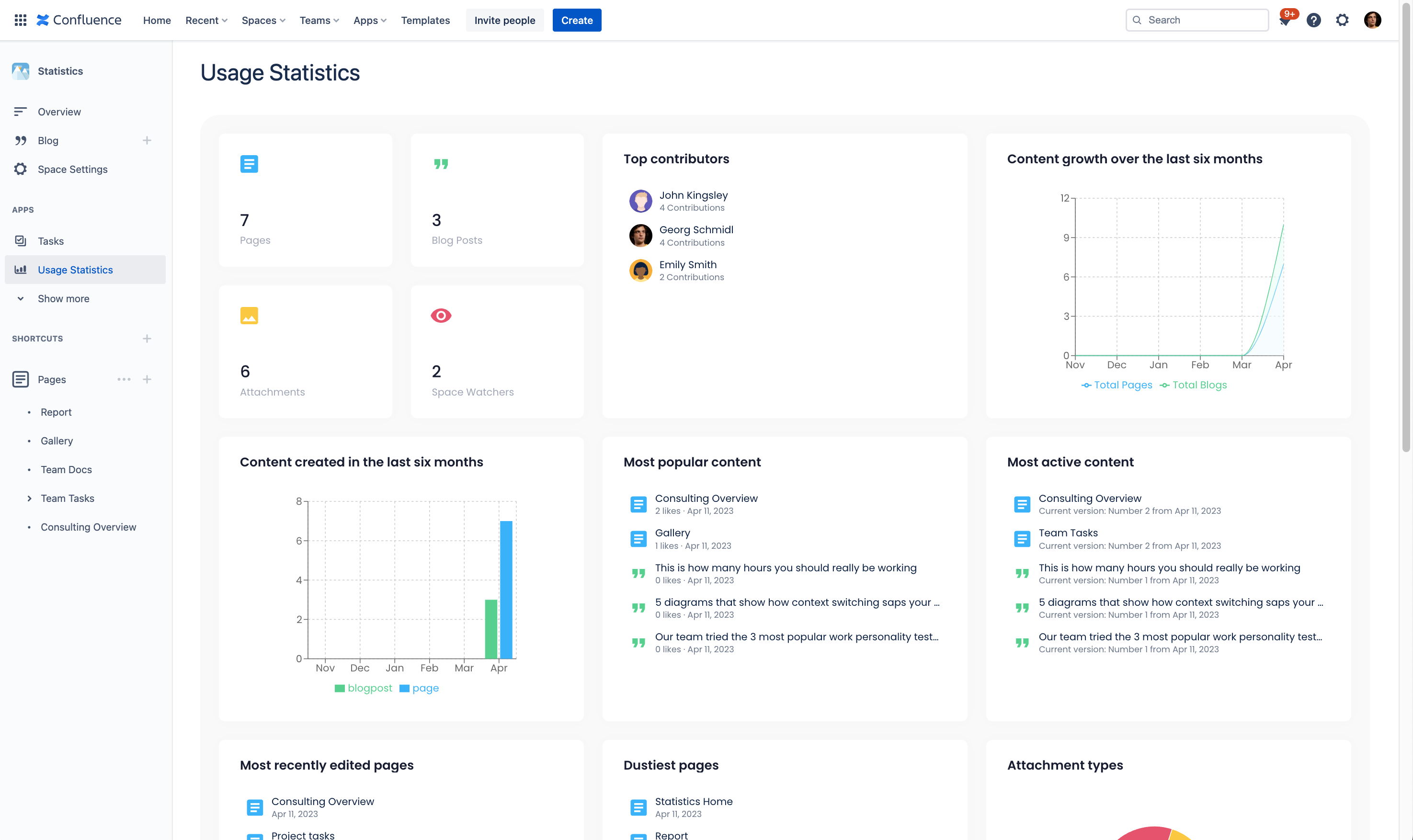Add a blog post with plus icon
The width and height of the screenshot is (1413, 840).
(147, 140)
